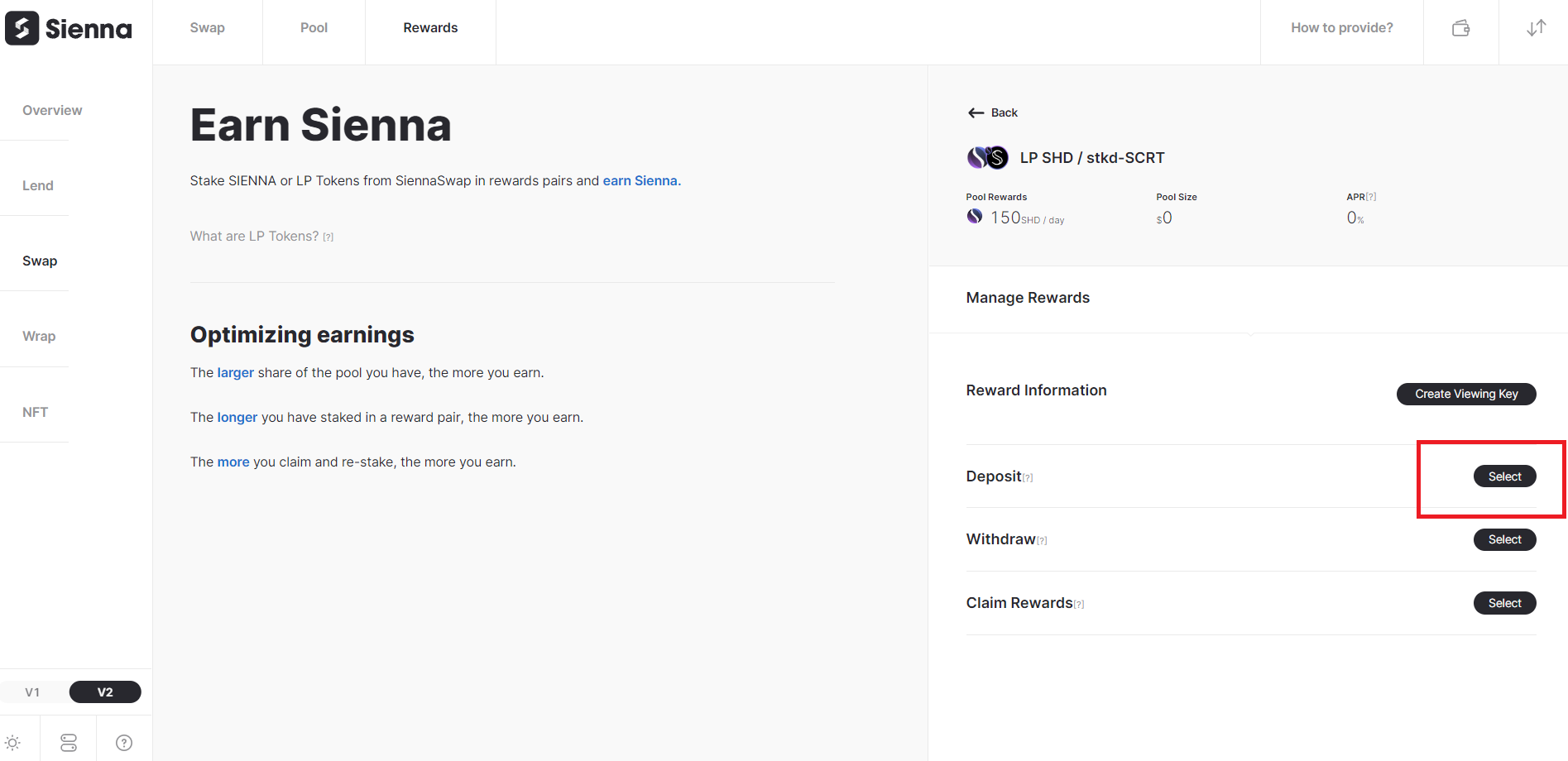Click the SHD coin icon beside 150

click(x=975, y=216)
